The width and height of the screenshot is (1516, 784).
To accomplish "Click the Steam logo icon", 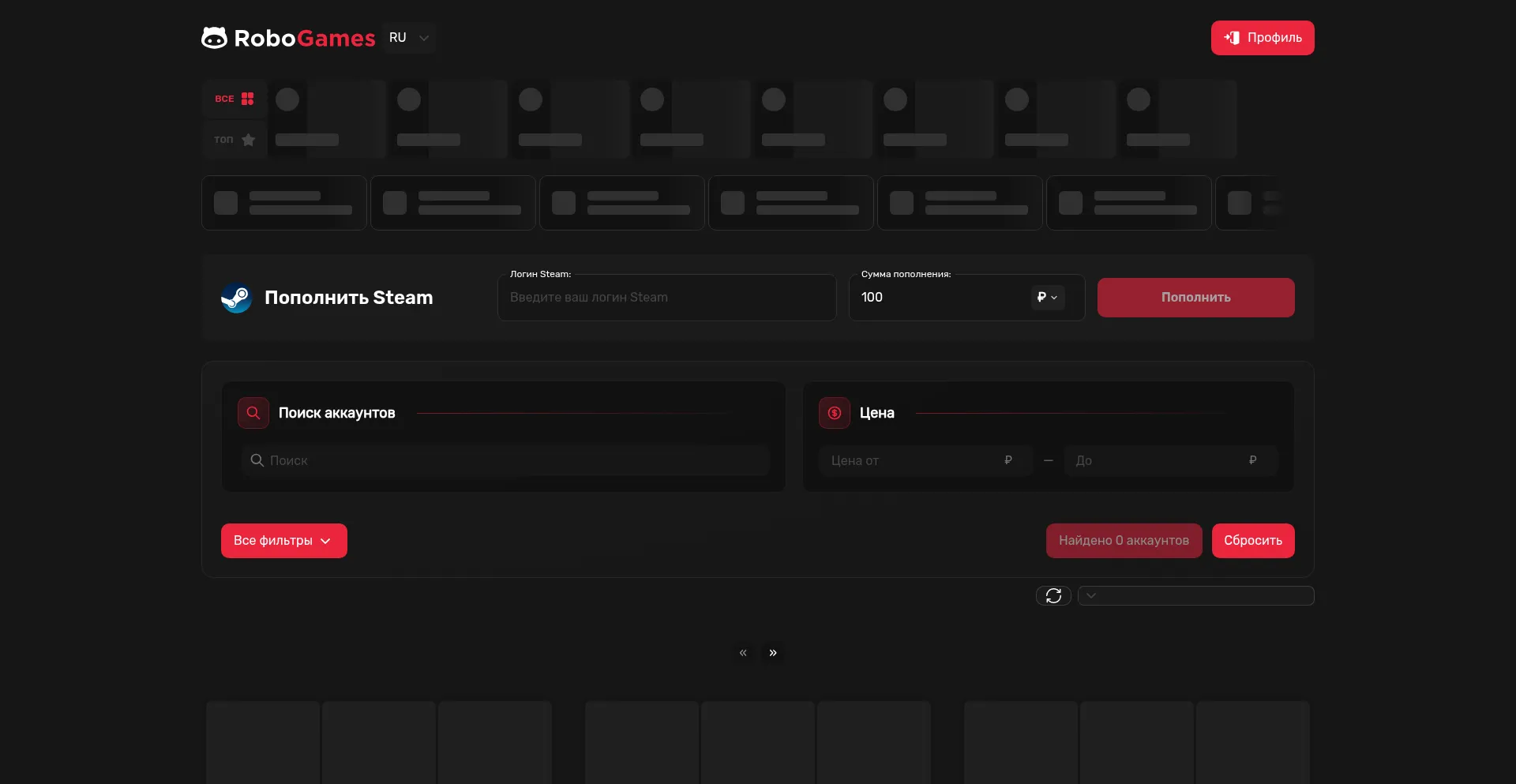I will coord(236,298).
